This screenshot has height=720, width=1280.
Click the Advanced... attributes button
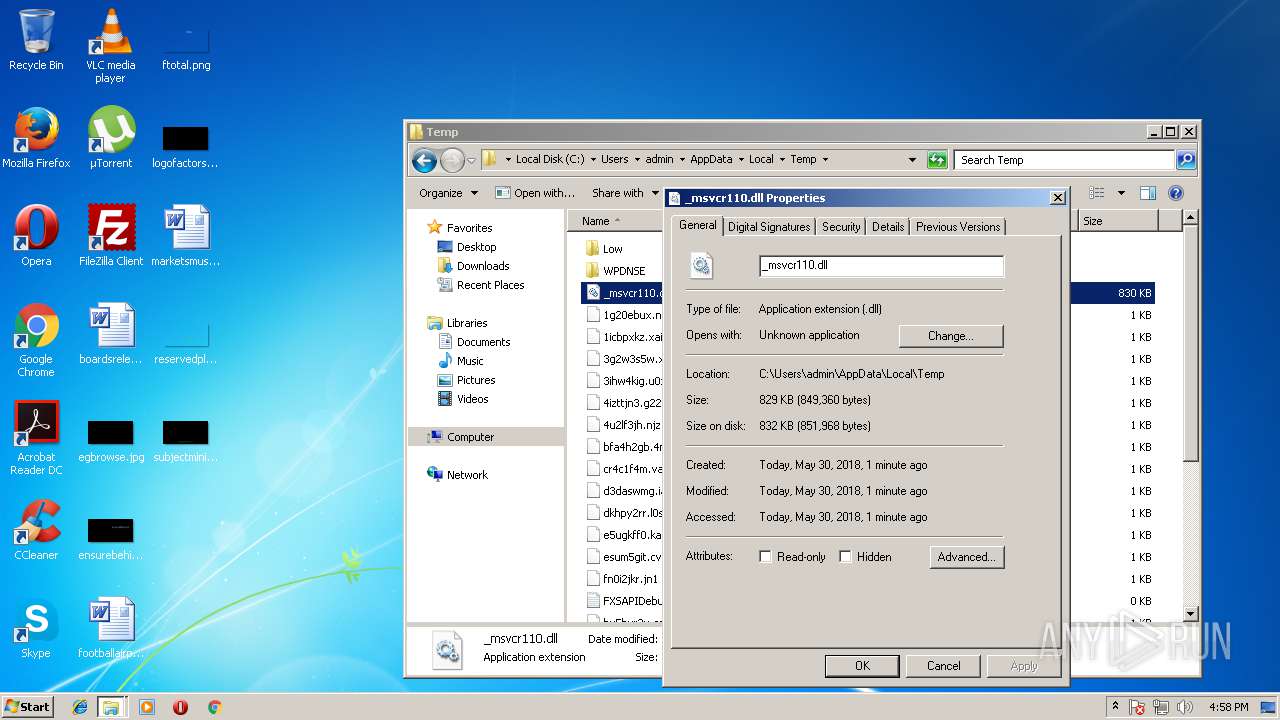pos(966,557)
